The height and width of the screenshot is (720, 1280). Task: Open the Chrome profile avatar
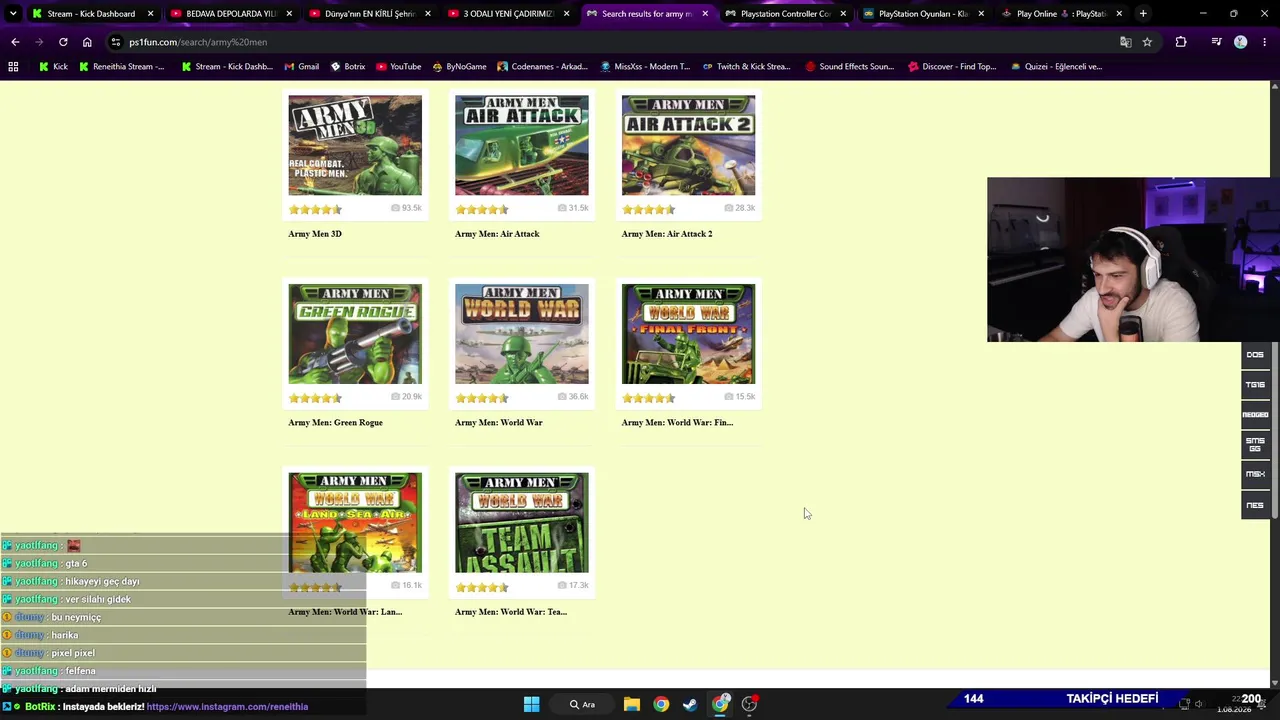[1241, 42]
